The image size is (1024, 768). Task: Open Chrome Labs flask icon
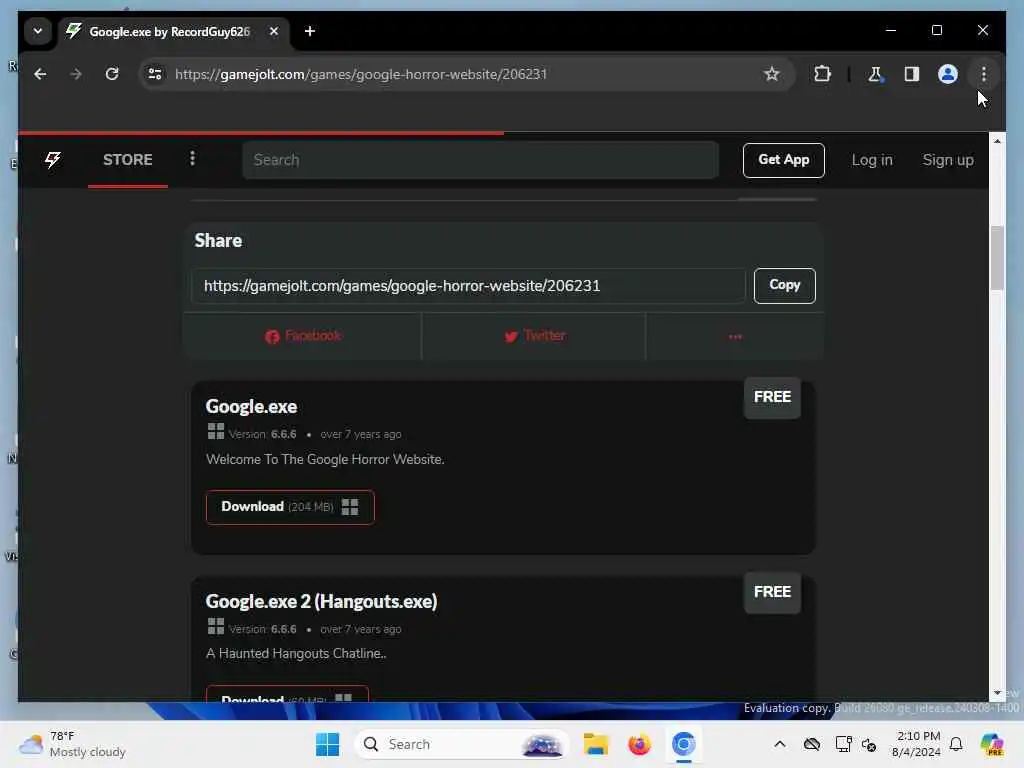(x=876, y=74)
